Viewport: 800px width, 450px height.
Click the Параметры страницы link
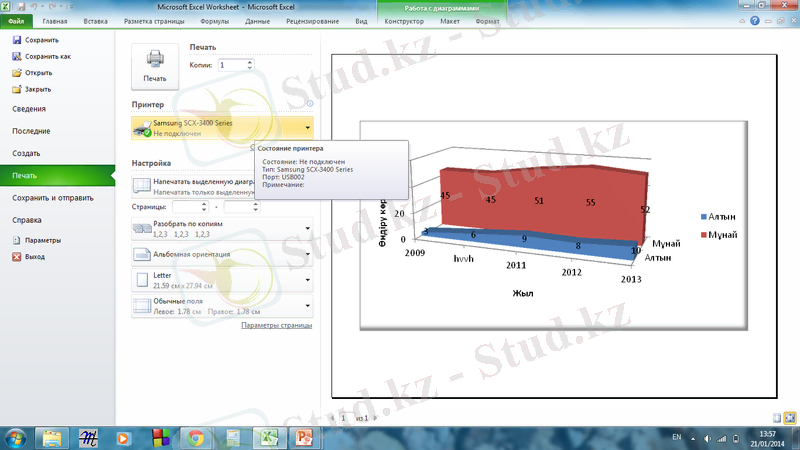point(277,325)
